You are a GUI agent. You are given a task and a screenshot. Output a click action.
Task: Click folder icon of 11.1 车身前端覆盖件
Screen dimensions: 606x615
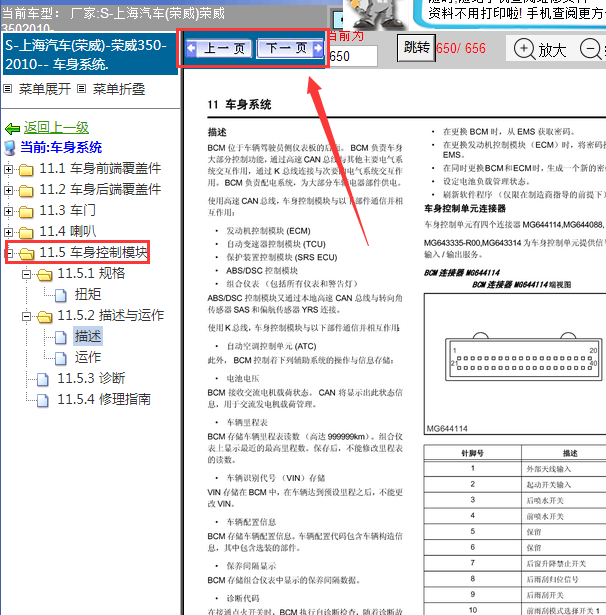point(26,170)
